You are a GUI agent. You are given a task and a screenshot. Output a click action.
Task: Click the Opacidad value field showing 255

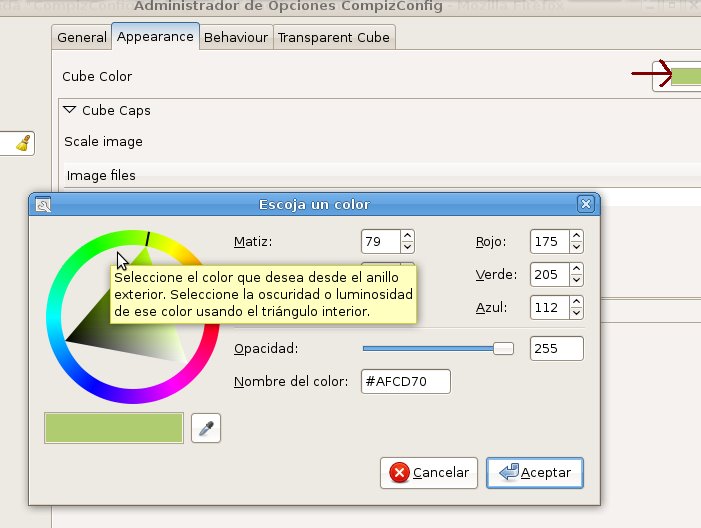pyautogui.click(x=557, y=348)
